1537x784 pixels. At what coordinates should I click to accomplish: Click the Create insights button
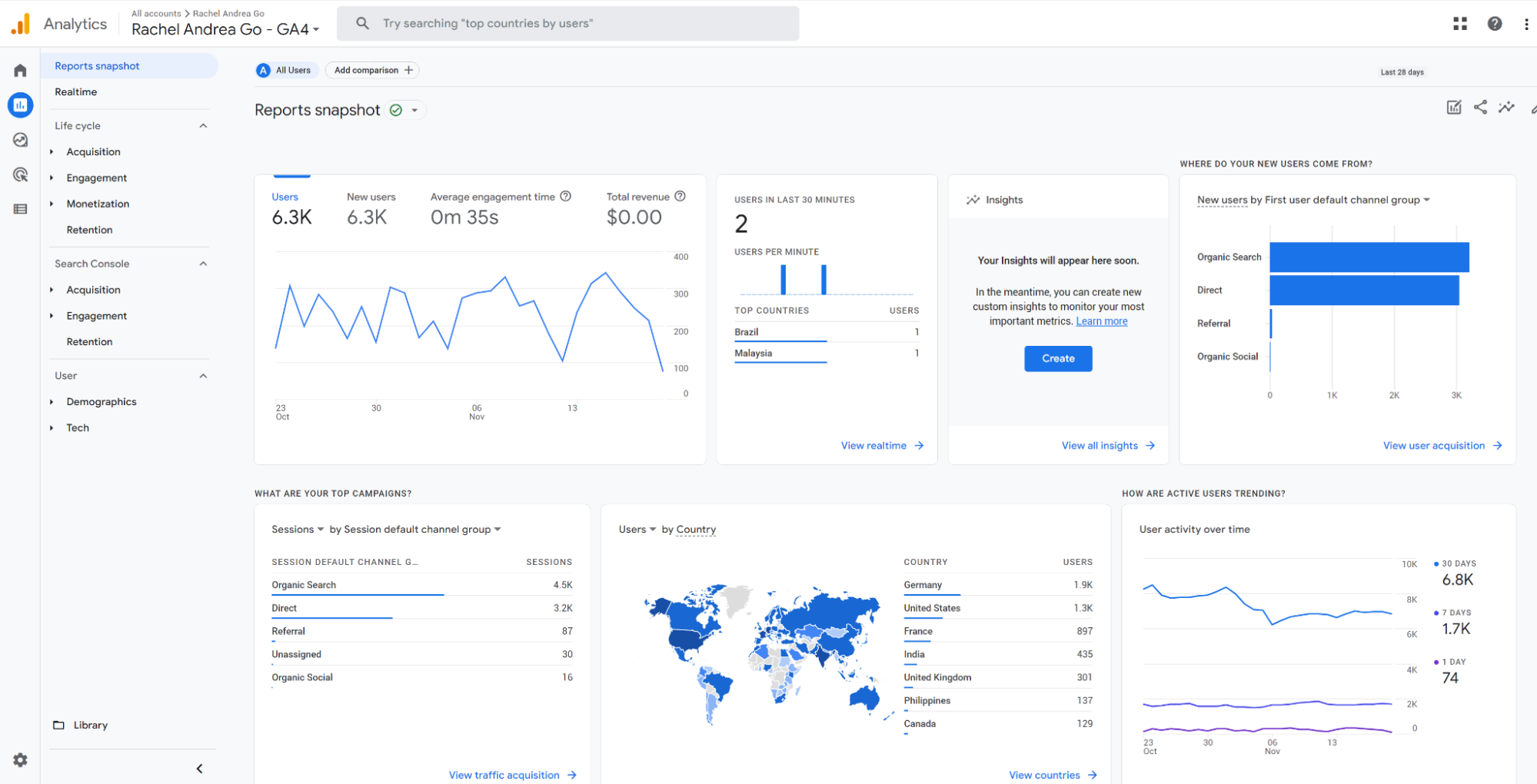1058,358
